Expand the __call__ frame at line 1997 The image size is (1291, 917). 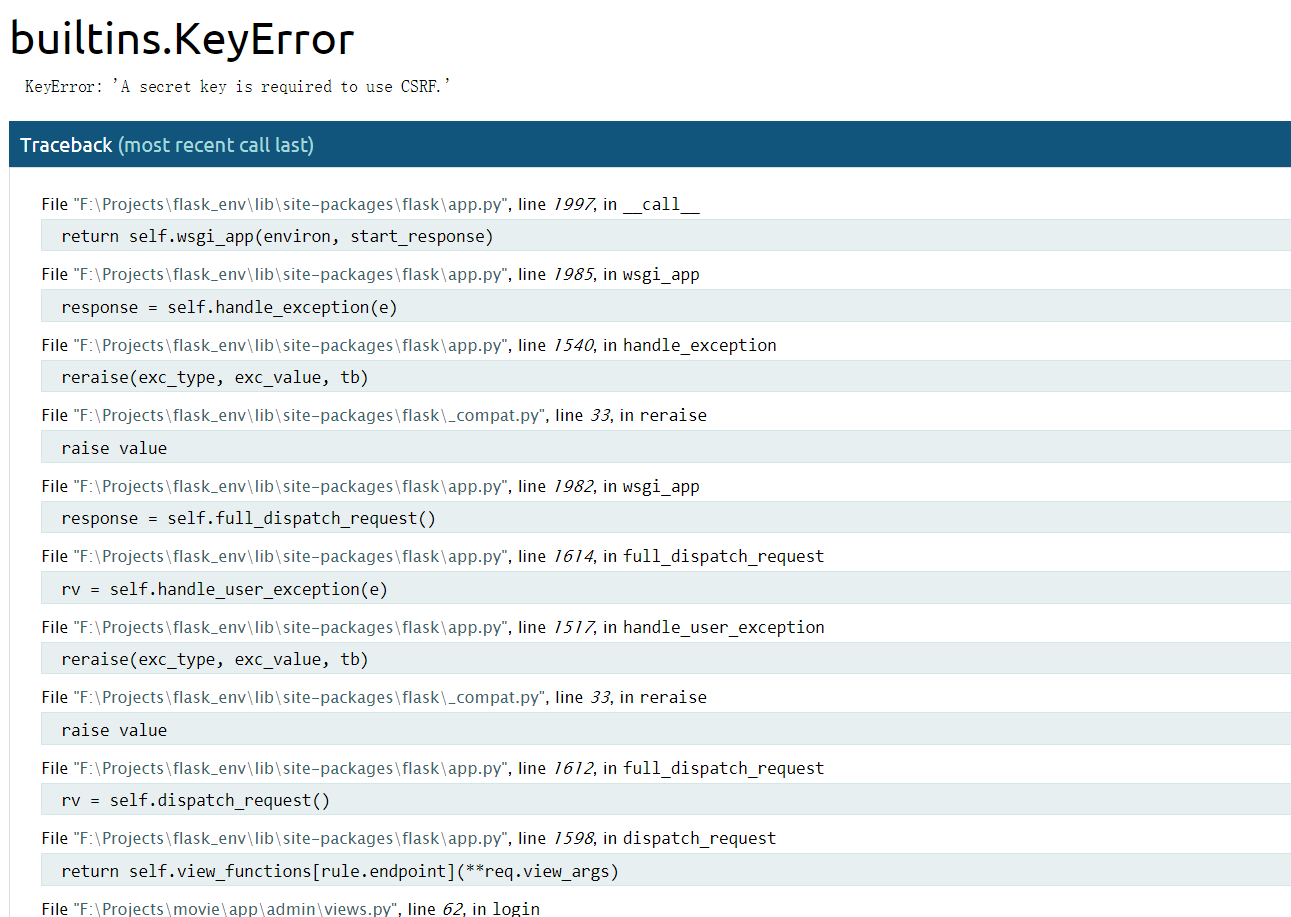pos(370,204)
